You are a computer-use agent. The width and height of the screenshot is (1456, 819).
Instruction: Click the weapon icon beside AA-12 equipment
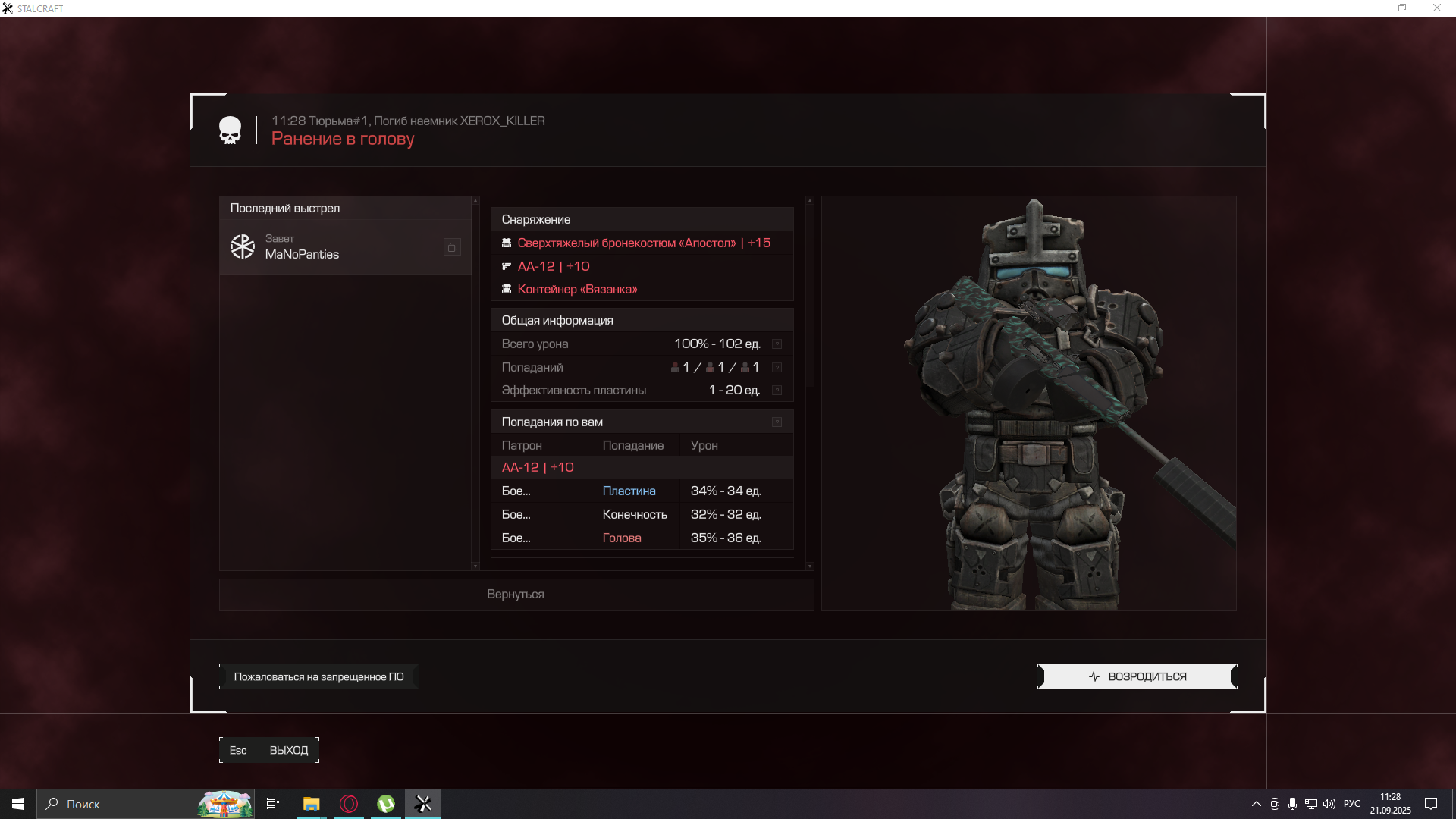(507, 266)
